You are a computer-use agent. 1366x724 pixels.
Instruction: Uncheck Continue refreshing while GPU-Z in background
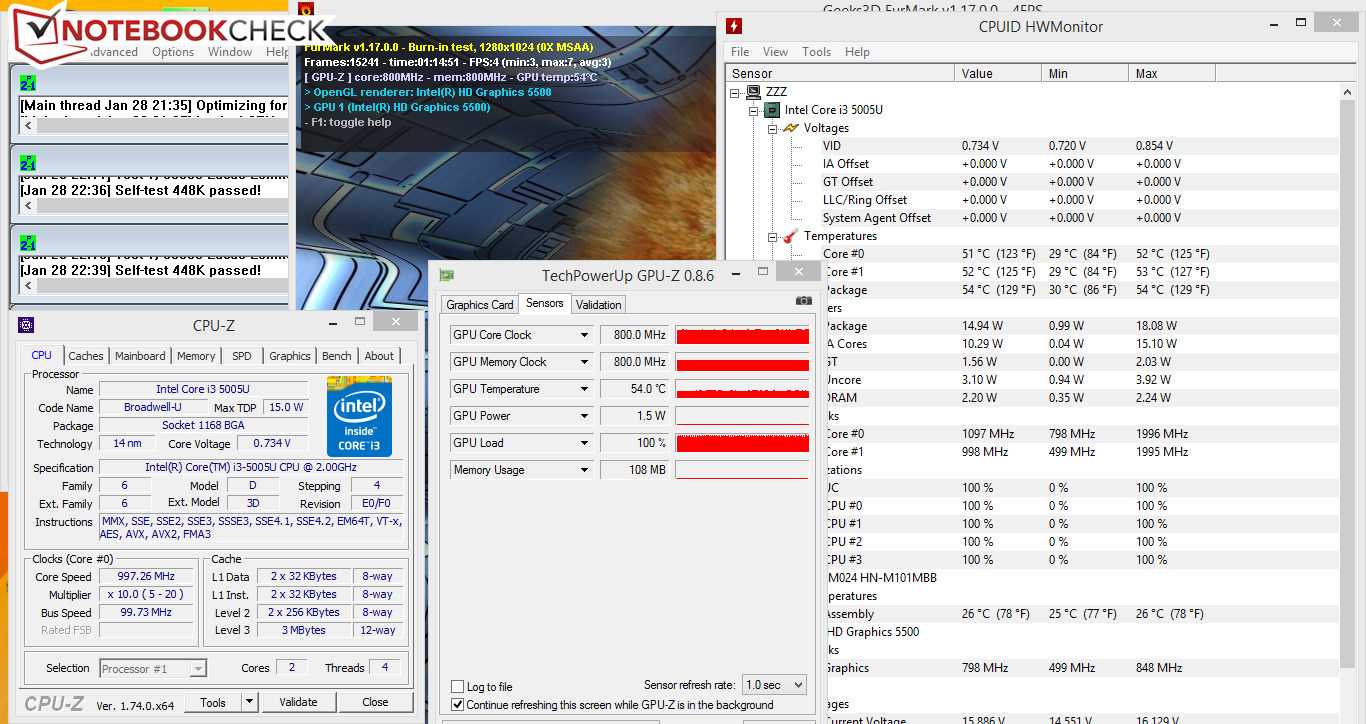pyautogui.click(x=458, y=705)
